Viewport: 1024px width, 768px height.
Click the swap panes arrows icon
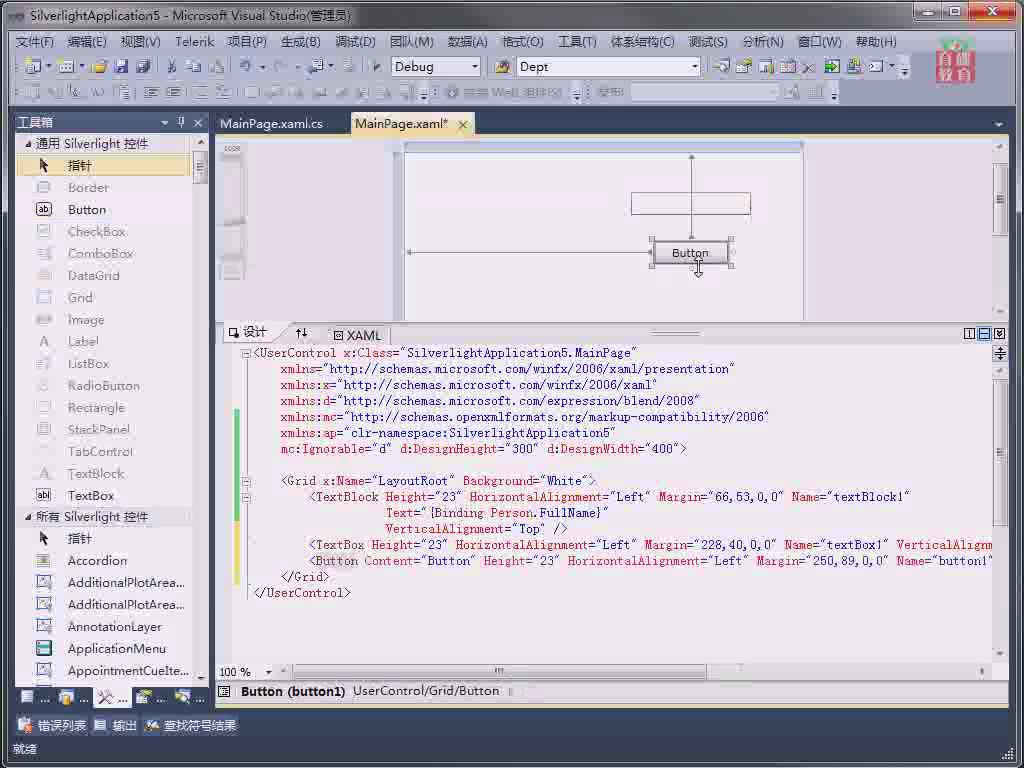[x=301, y=333]
